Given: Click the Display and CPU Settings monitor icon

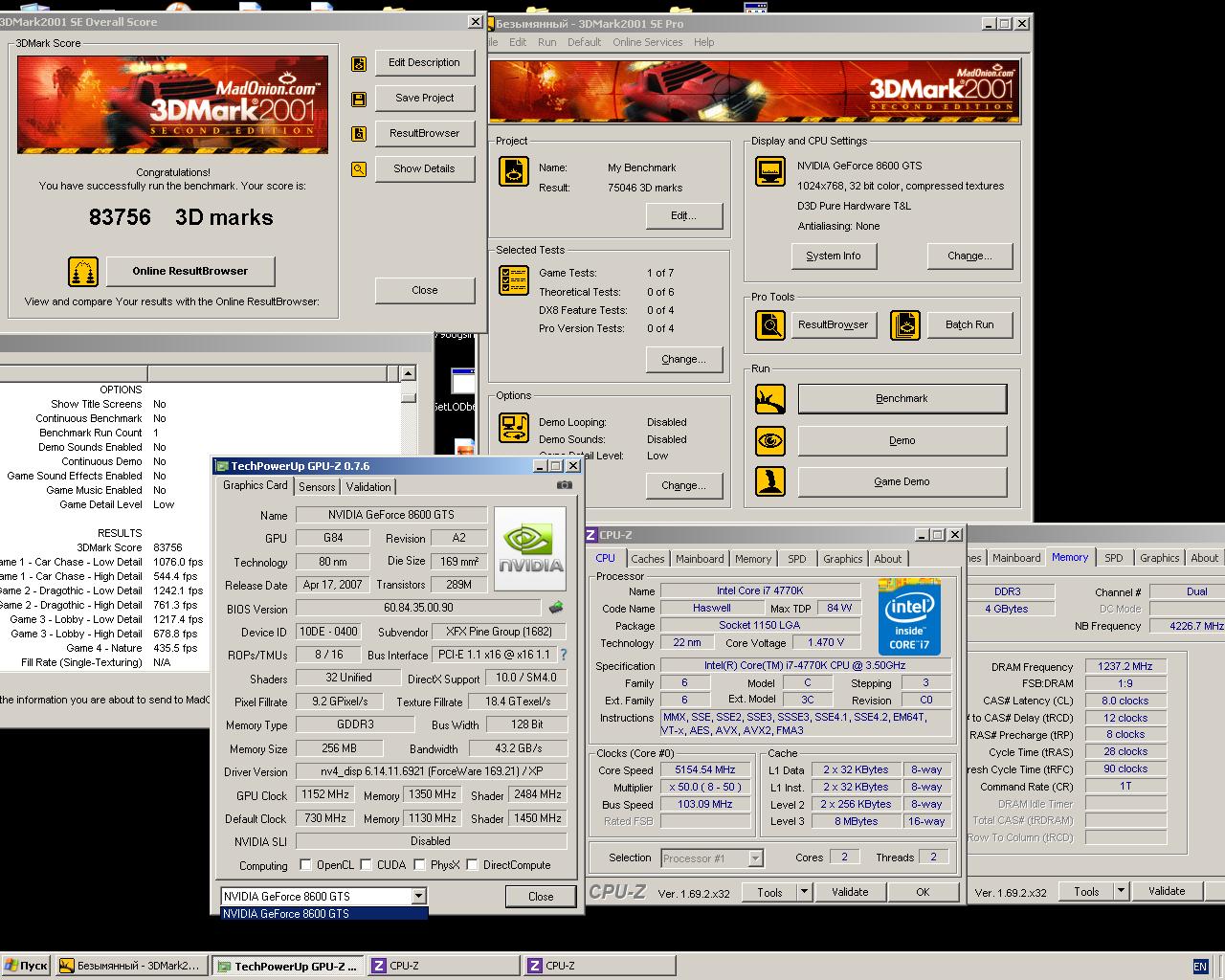Looking at the screenshot, I should (x=770, y=171).
